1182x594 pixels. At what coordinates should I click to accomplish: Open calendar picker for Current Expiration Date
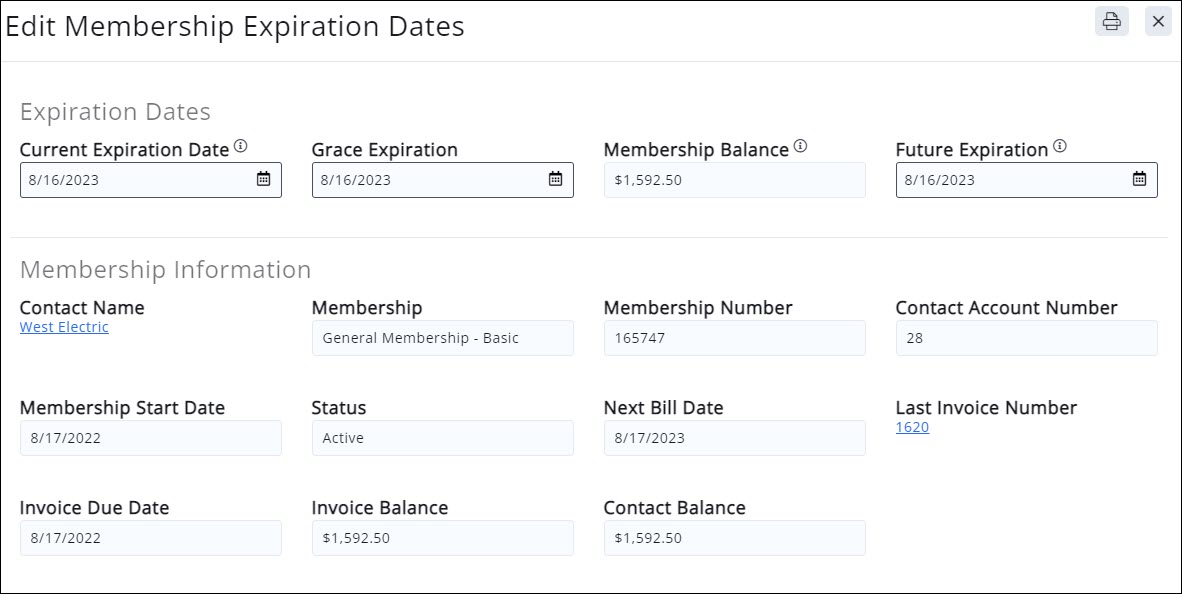263,179
